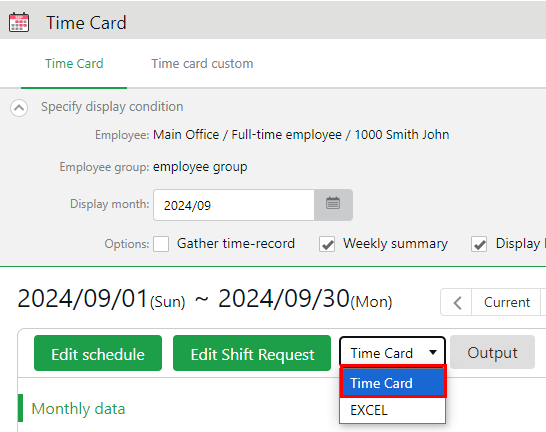
Task: Click the Time Card calendar app icon
Action: [x=19, y=23]
